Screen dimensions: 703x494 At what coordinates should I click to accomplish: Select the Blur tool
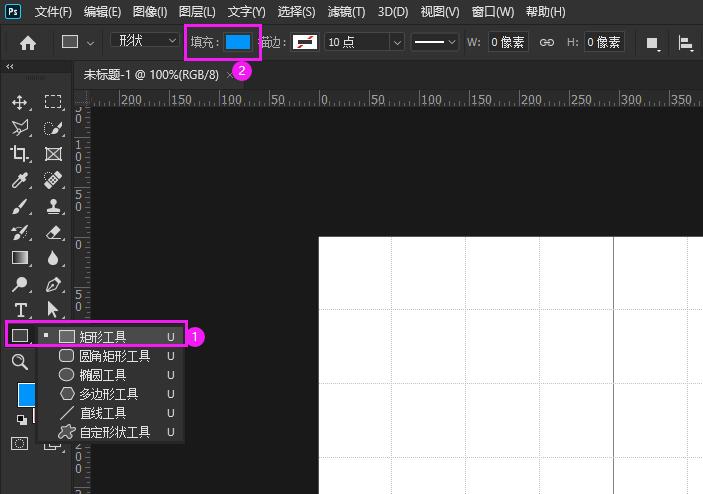53,258
